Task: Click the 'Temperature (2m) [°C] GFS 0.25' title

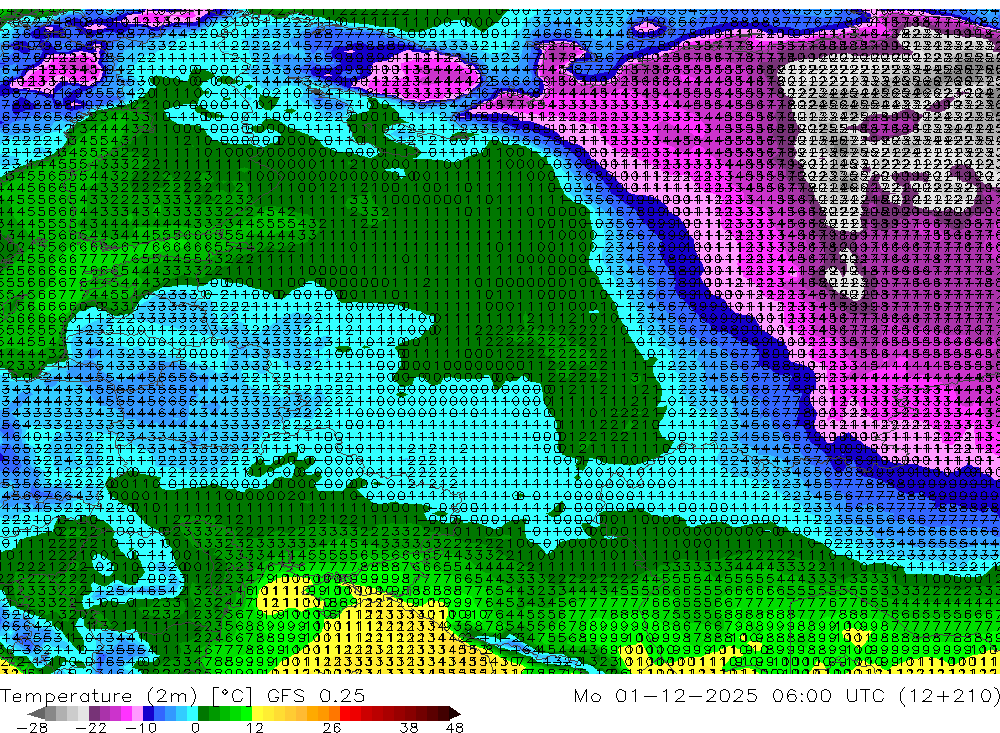Action: pyautogui.click(x=183, y=695)
